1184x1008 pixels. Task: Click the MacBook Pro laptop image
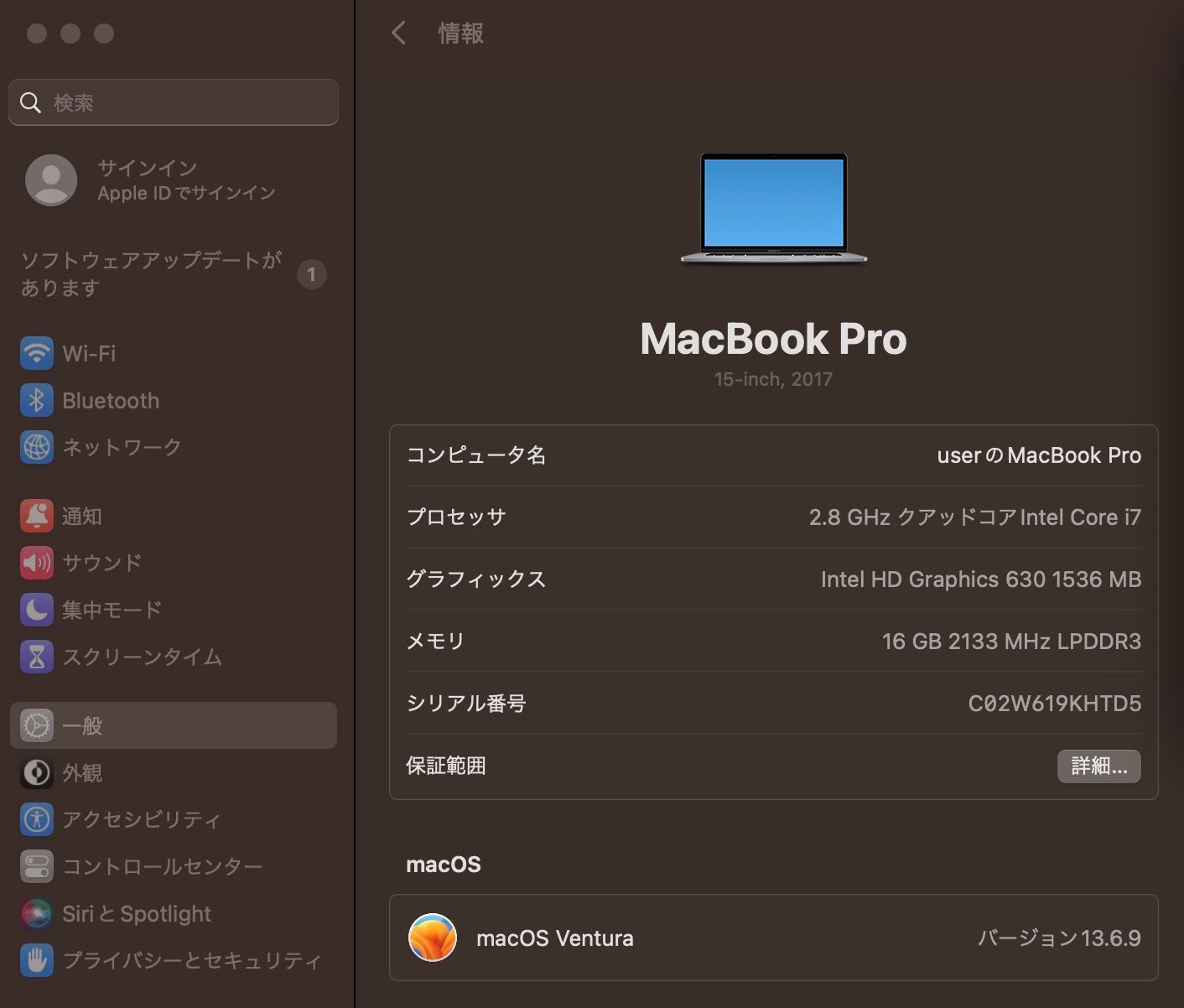click(x=773, y=209)
